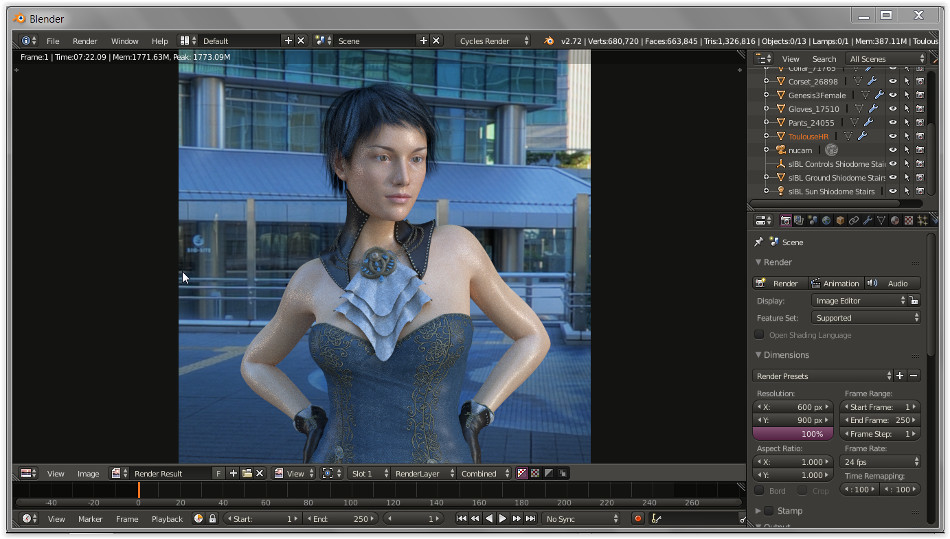The image size is (950, 539).
Task: Open the Window menu
Action: pyautogui.click(x=125, y=41)
